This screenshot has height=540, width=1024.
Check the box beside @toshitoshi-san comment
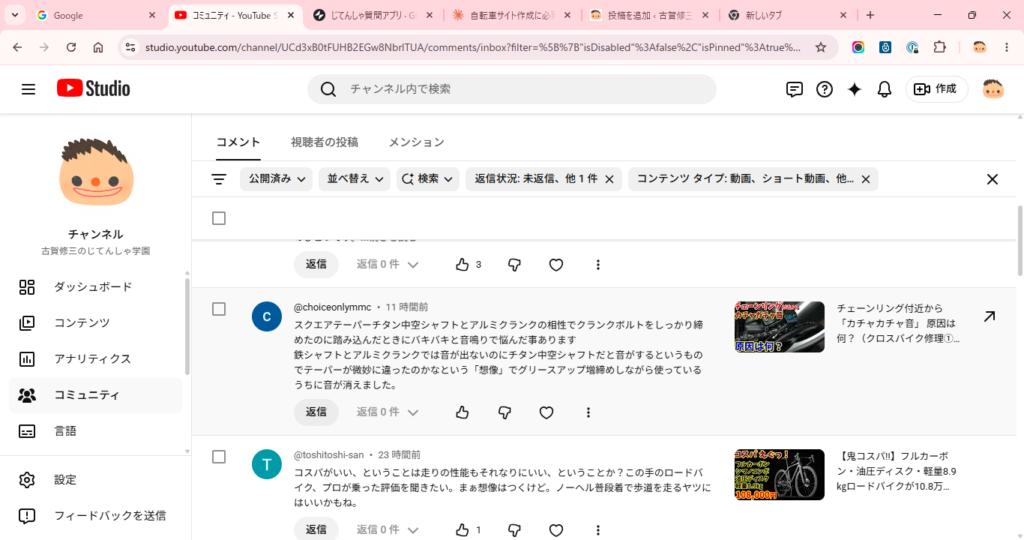tap(219, 456)
